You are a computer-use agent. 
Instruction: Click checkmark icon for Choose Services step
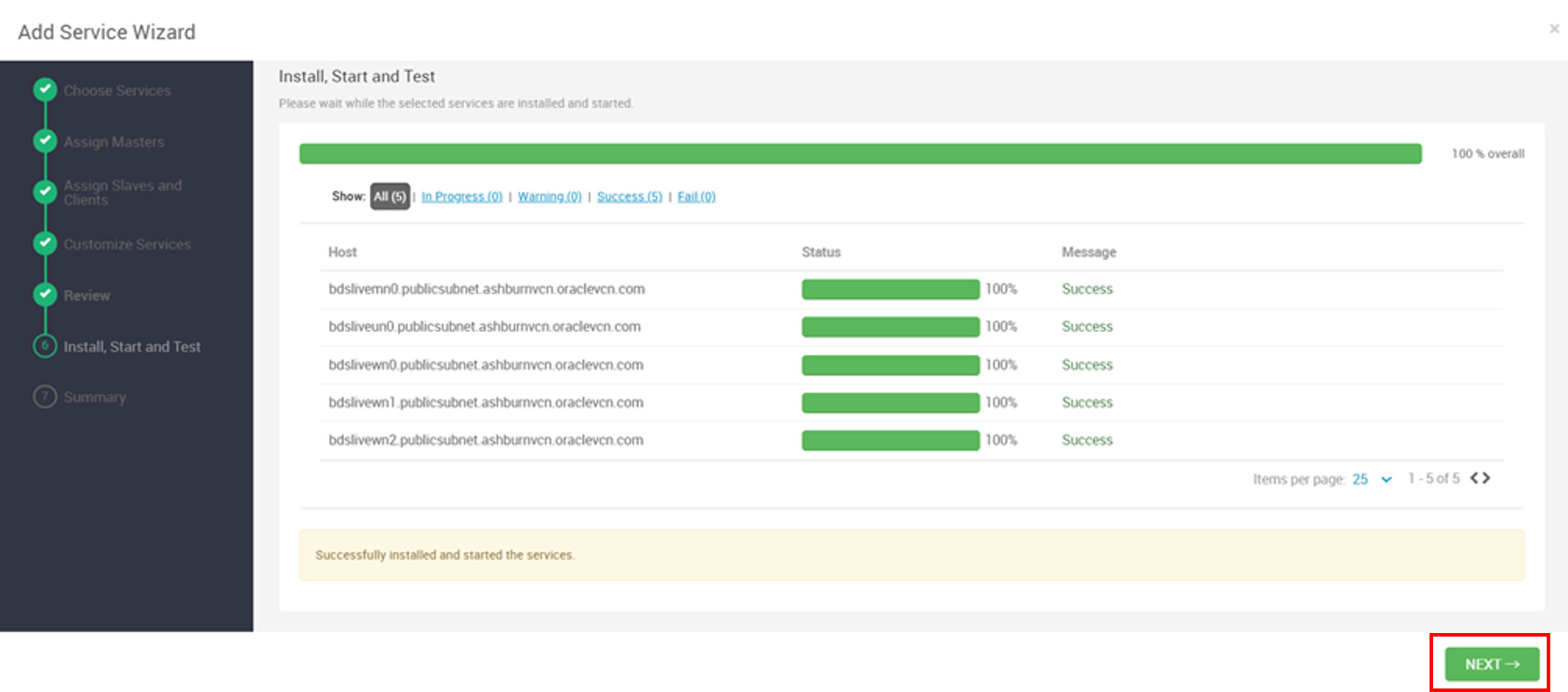(45, 90)
